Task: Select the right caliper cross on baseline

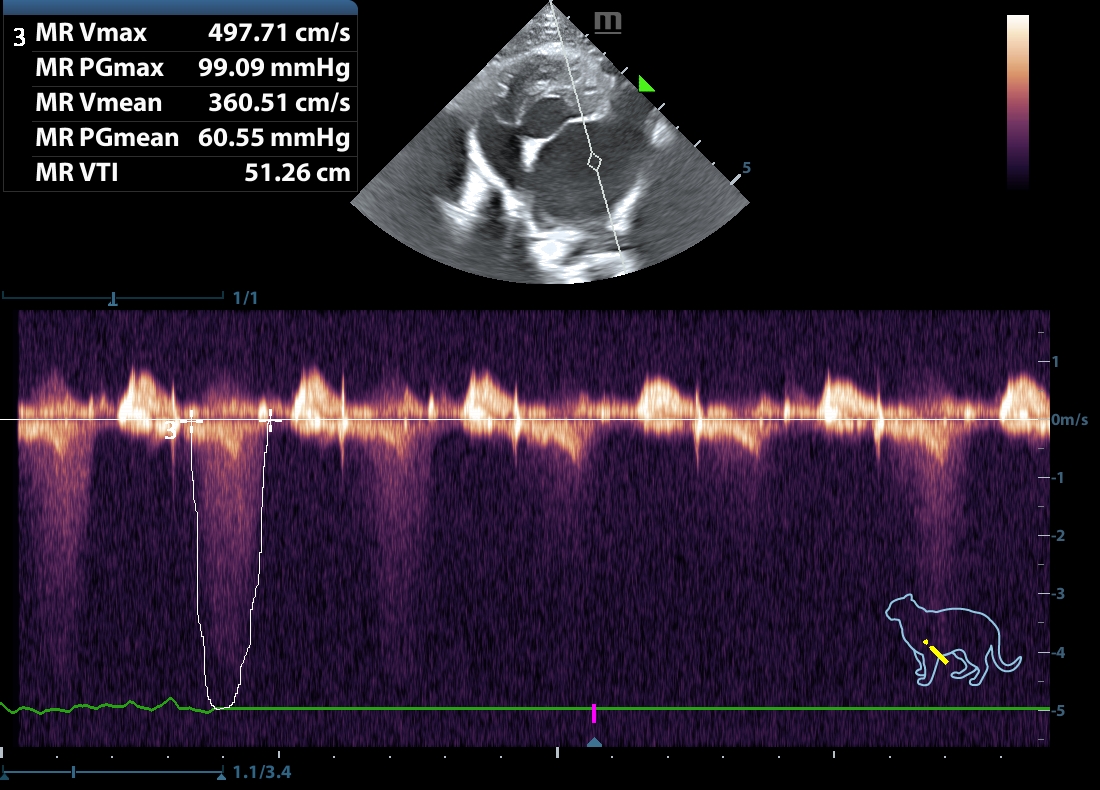Action: click(267, 420)
